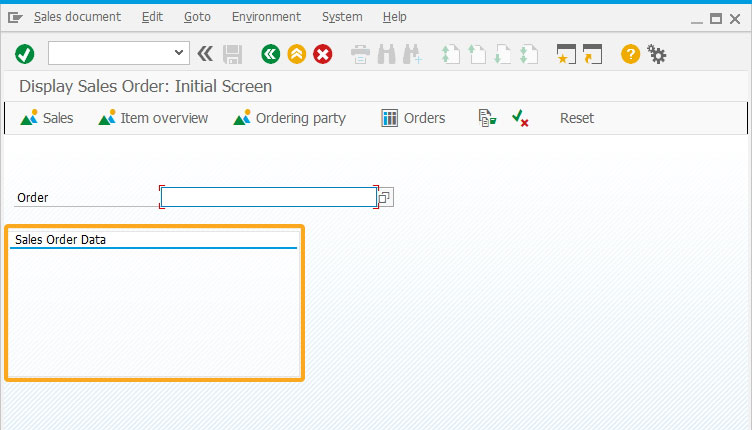This screenshot has width=752, height=430.
Task: Click the Print icon
Action: (360, 54)
